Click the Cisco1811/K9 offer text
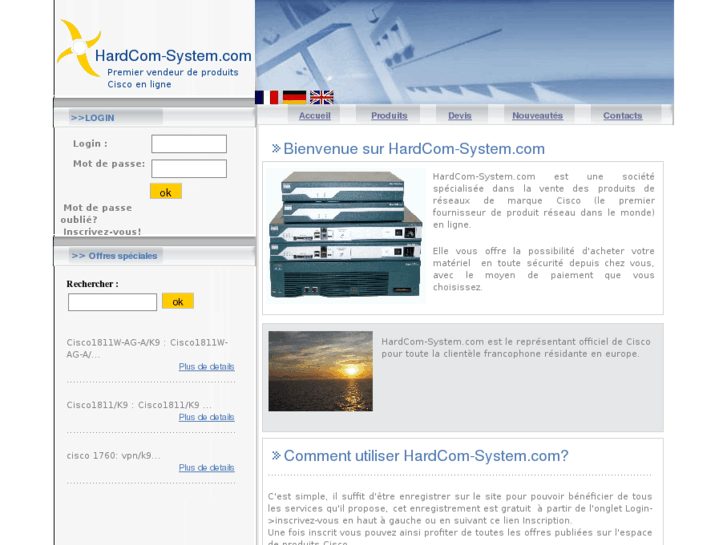The width and height of the screenshot is (727, 545). point(139,405)
